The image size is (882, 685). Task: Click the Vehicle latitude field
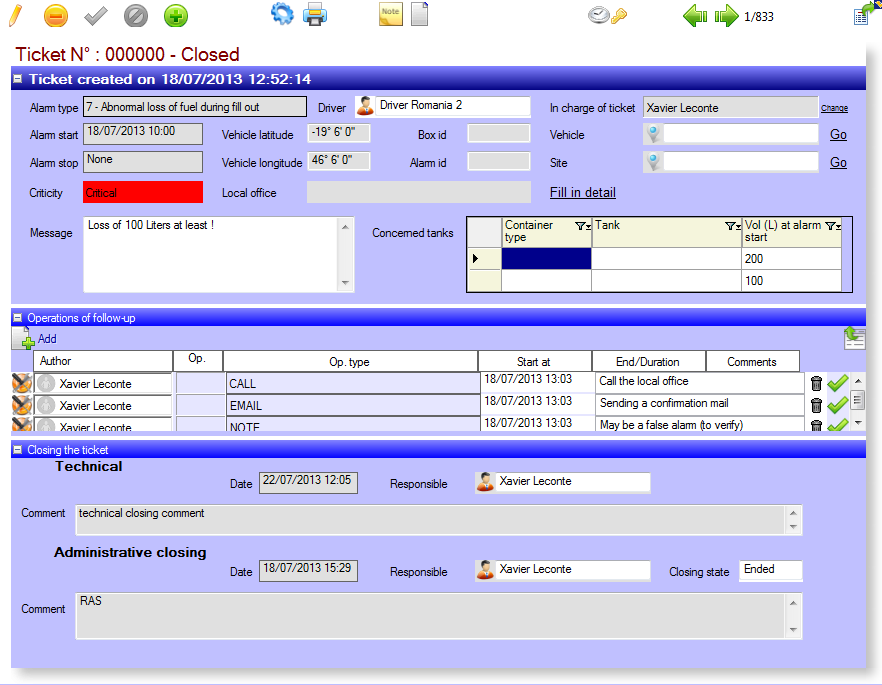[339, 133]
